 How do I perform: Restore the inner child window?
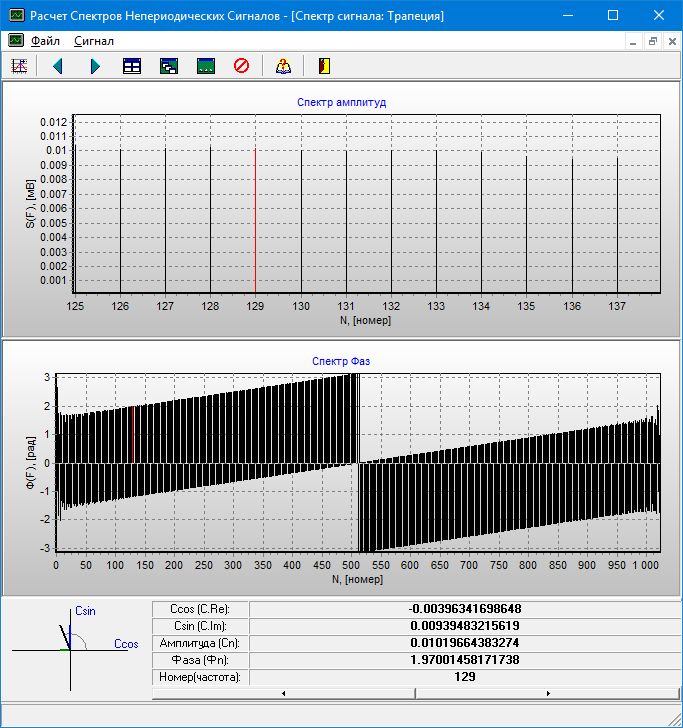coord(652,41)
